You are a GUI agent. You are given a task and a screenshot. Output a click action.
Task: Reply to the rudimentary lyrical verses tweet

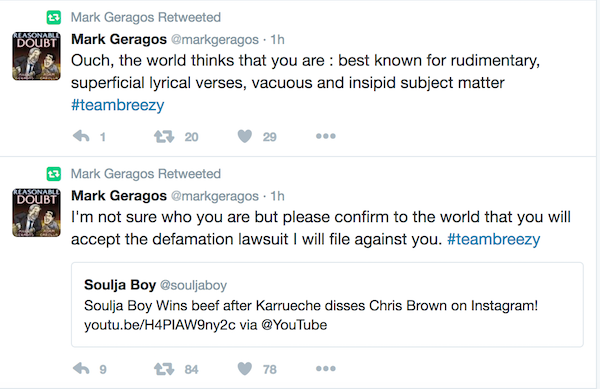(81, 136)
